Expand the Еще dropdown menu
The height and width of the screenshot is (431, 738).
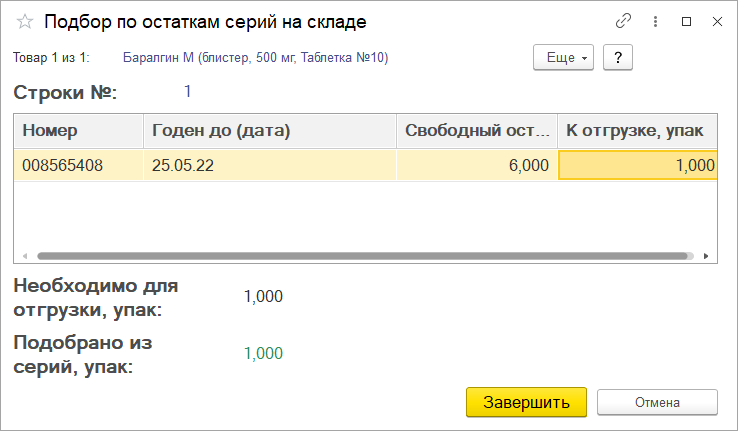(563, 57)
